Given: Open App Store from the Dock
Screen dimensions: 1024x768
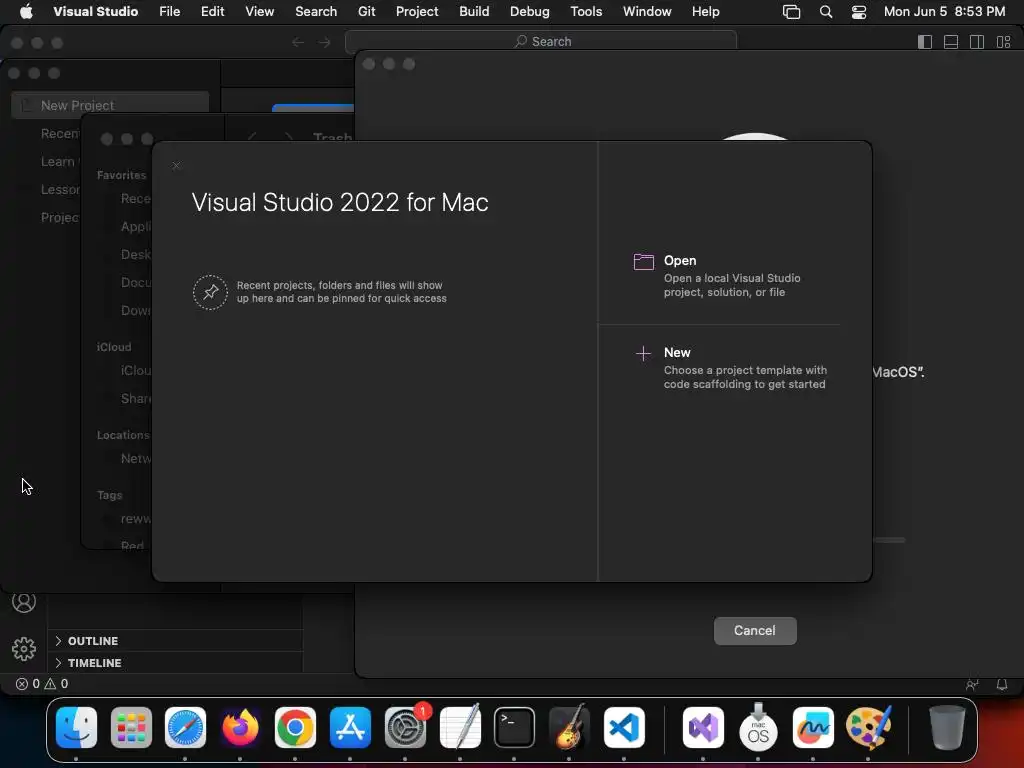Looking at the screenshot, I should coord(351,728).
